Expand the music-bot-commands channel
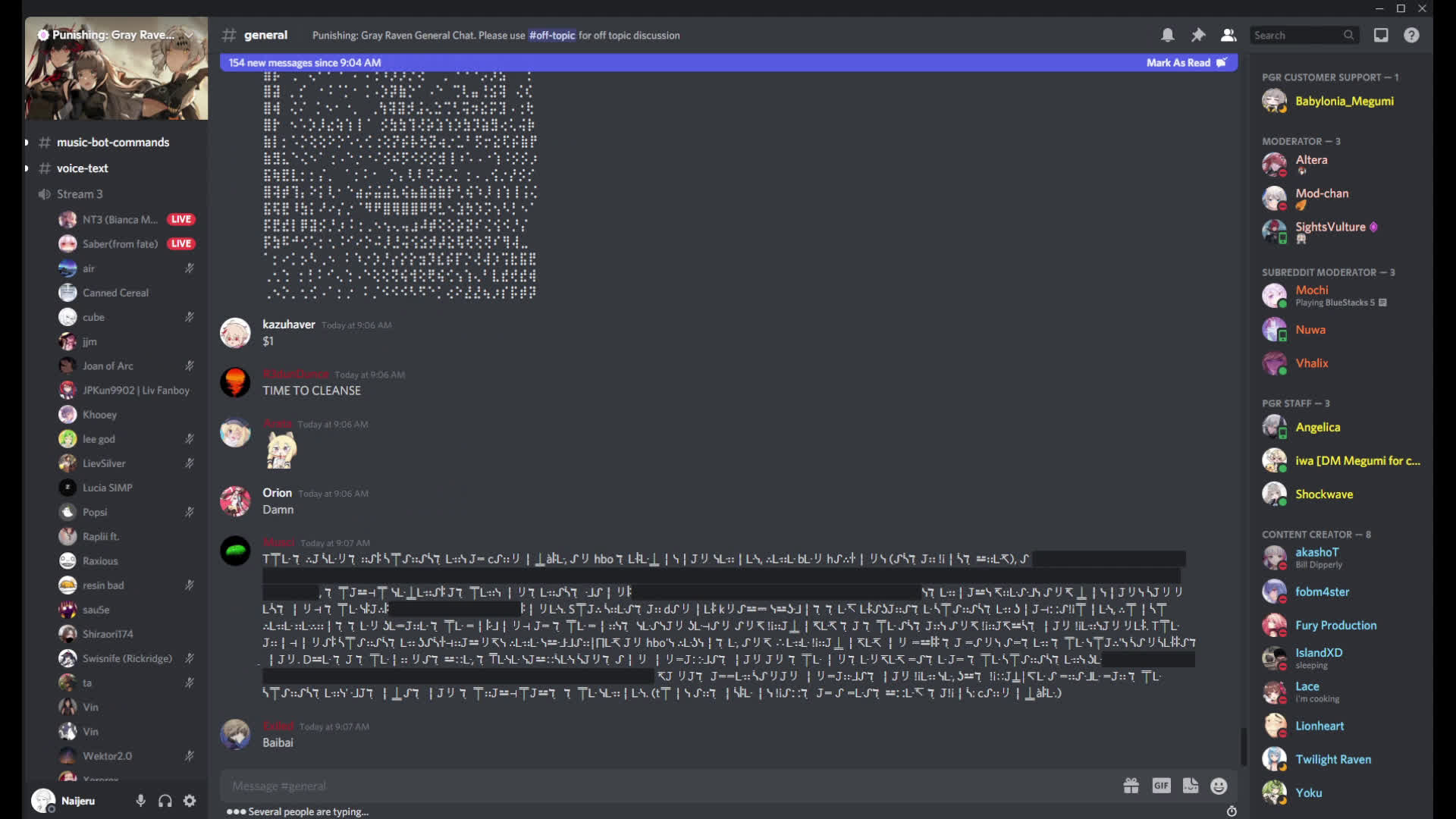Screen dimensions: 1456x819 click(24, 142)
